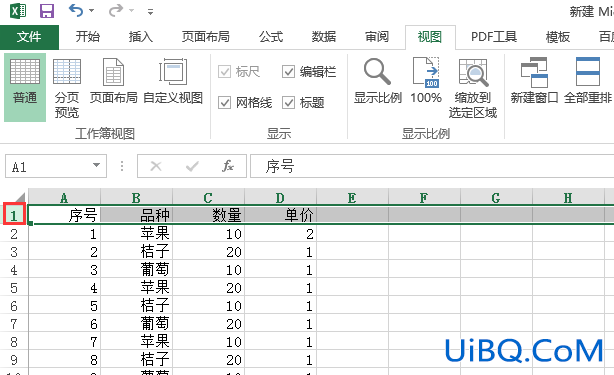Switch to 分页预览 view
The image size is (614, 375).
click(67, 88)
